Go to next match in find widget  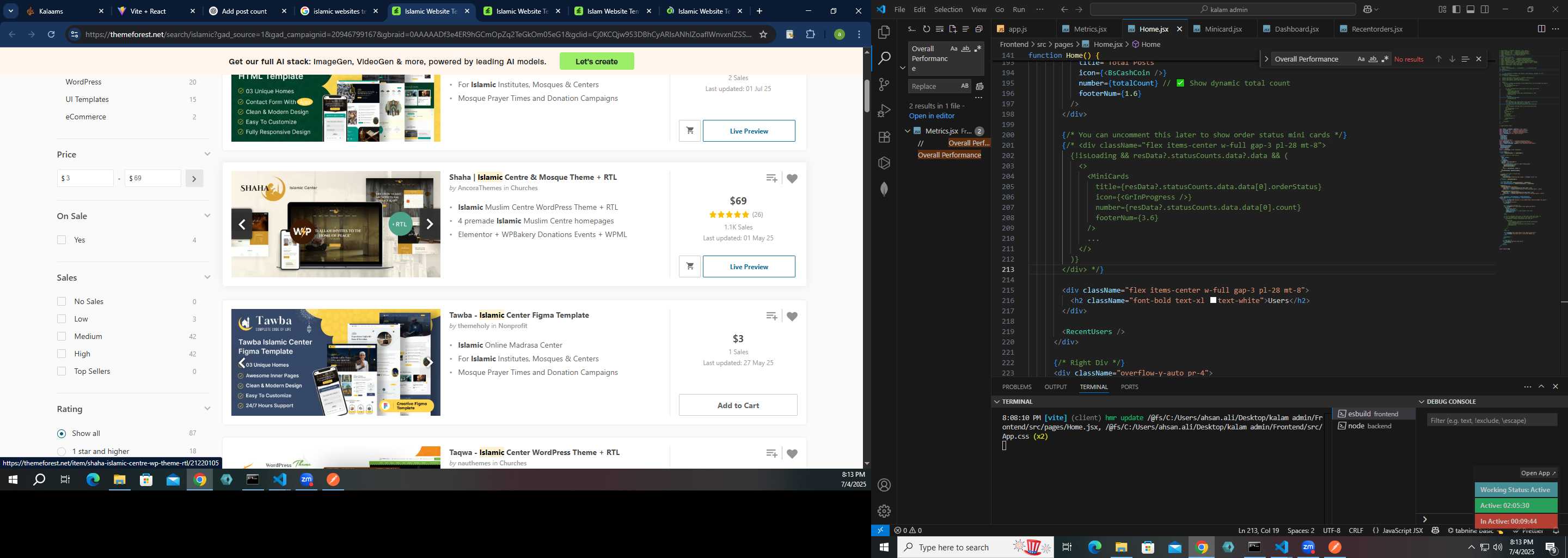pos(1451,59)
